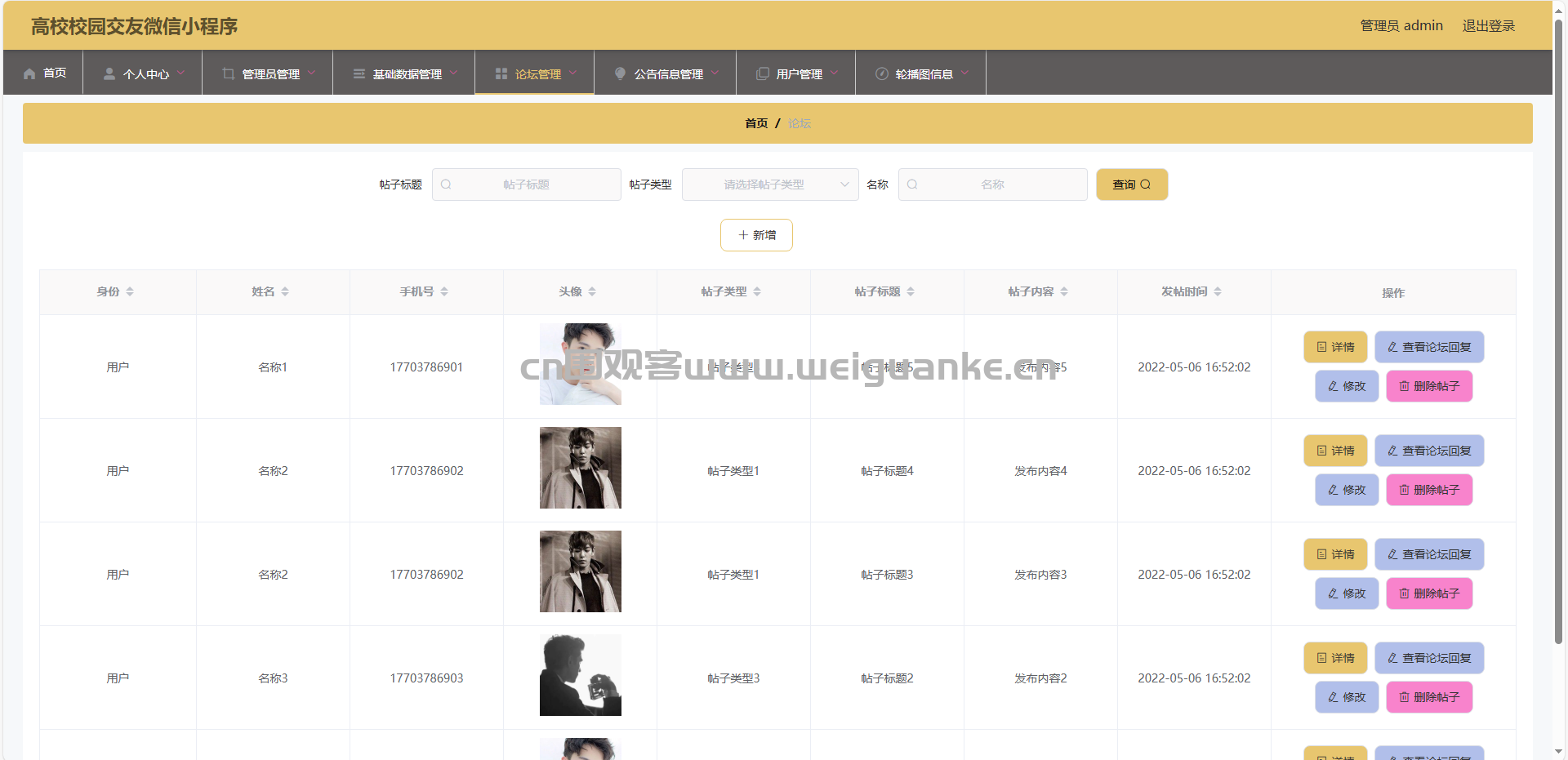Toggle sort on 手机号 column

(444, 291)
